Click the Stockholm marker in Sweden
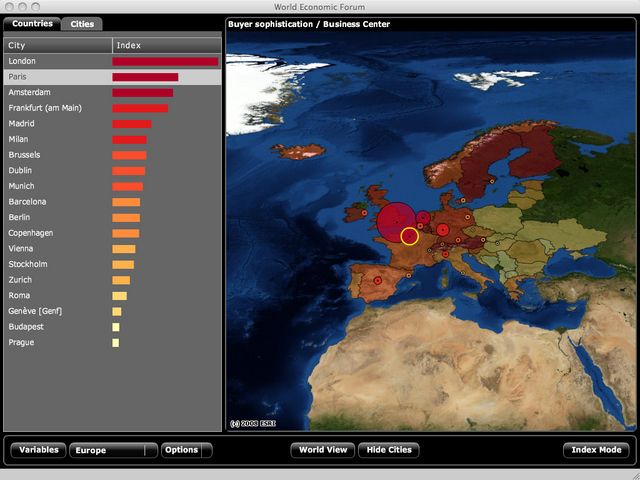640x480 pixels. click(x=492, y=181)
